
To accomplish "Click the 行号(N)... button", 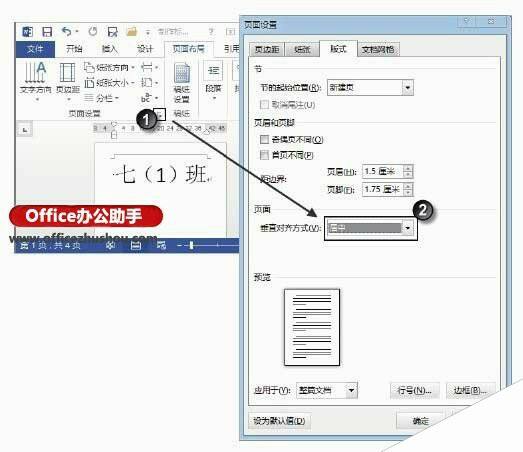I will [415, 390].
